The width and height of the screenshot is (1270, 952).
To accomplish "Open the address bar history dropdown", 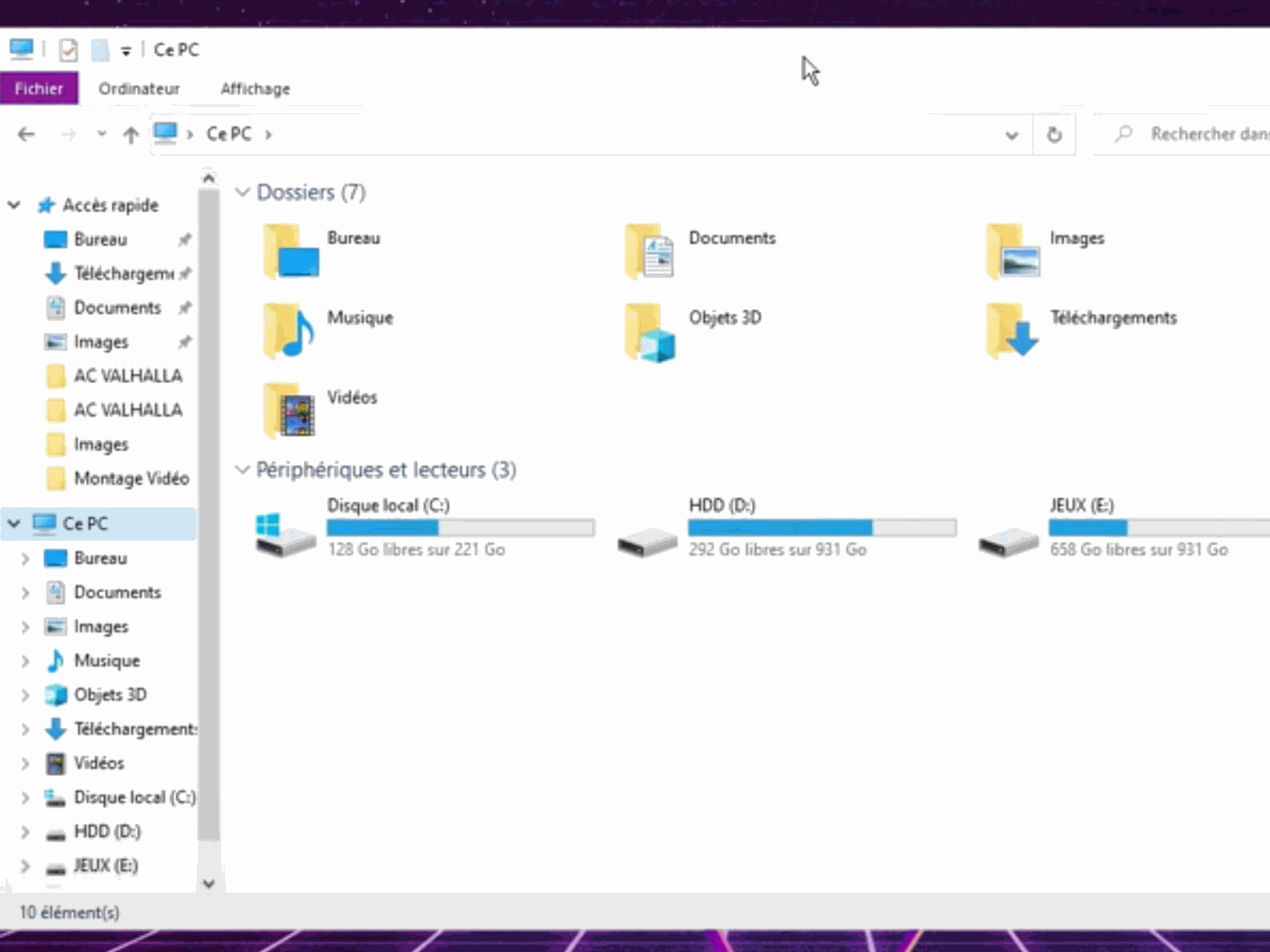I will 1011,134.
